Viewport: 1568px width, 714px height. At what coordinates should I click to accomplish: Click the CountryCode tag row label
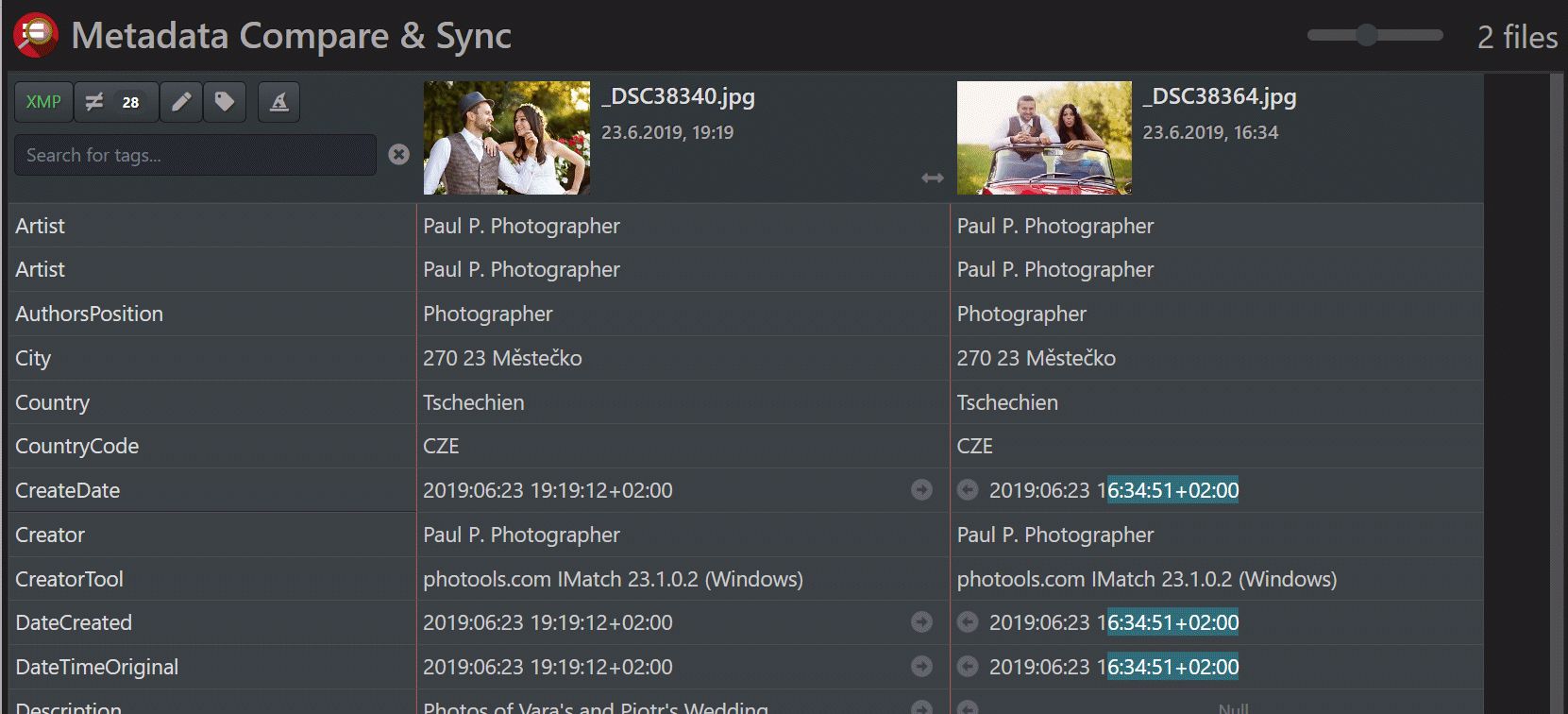77,446
